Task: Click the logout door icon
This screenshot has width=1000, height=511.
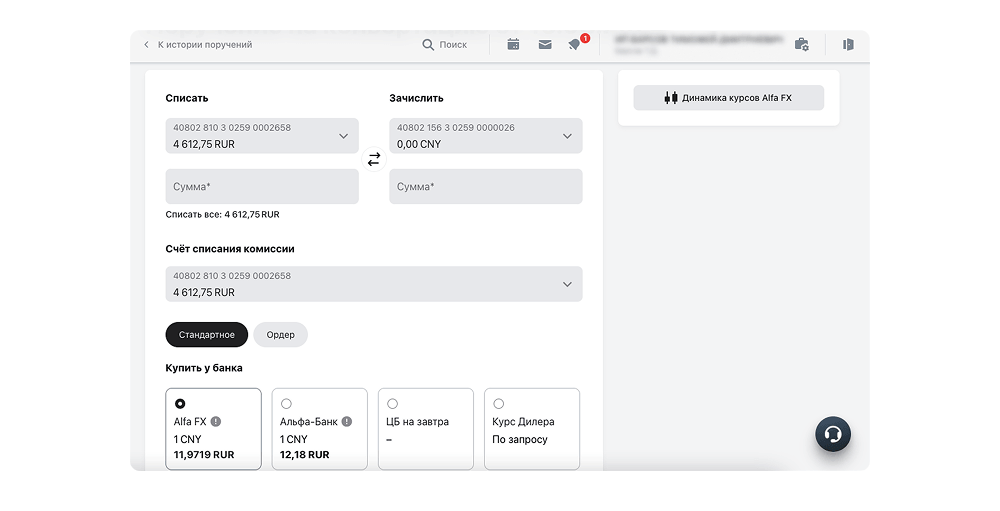Action: pos(848,44)
